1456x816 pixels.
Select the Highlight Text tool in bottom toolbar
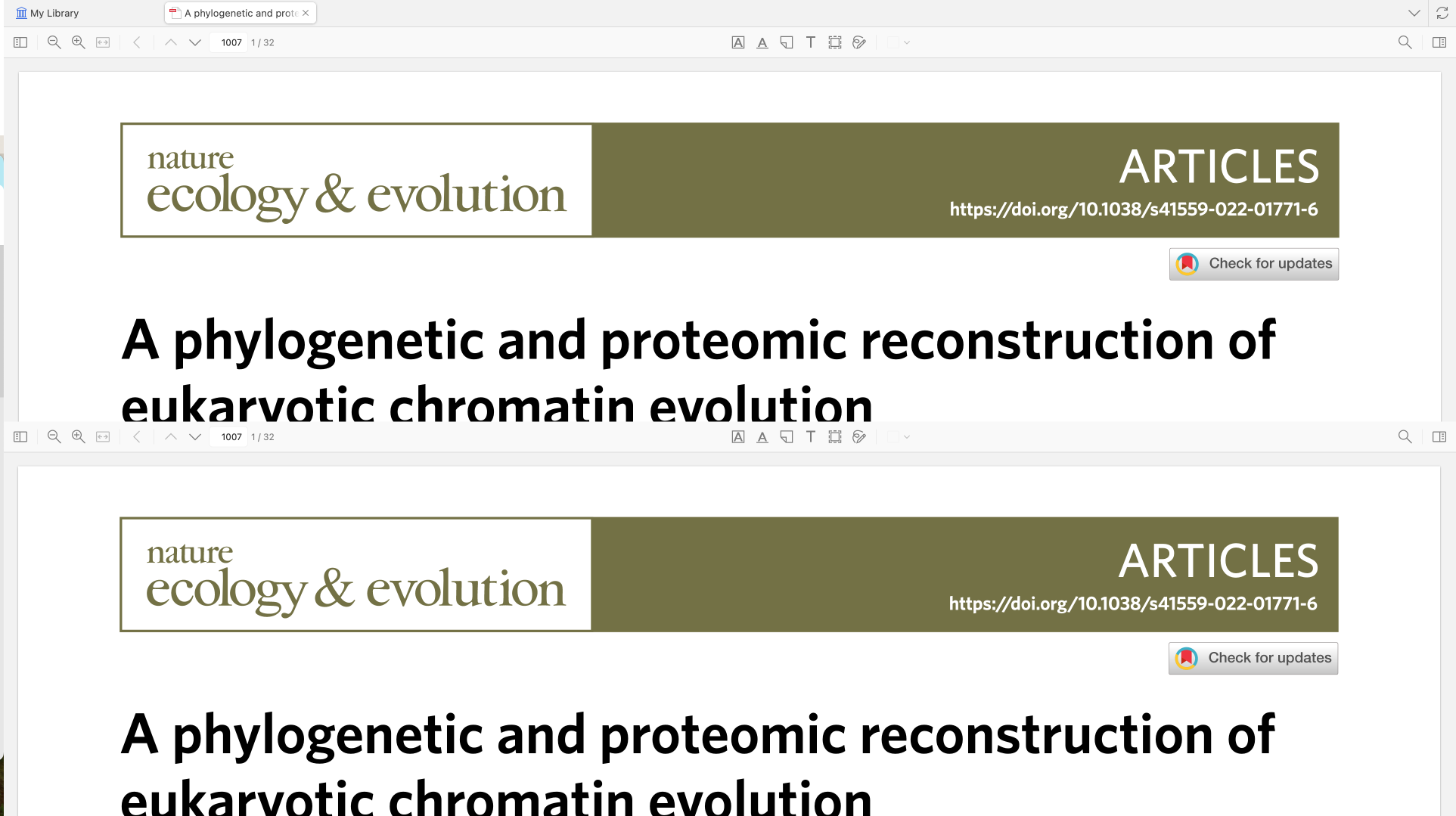(x=738, y=436)
